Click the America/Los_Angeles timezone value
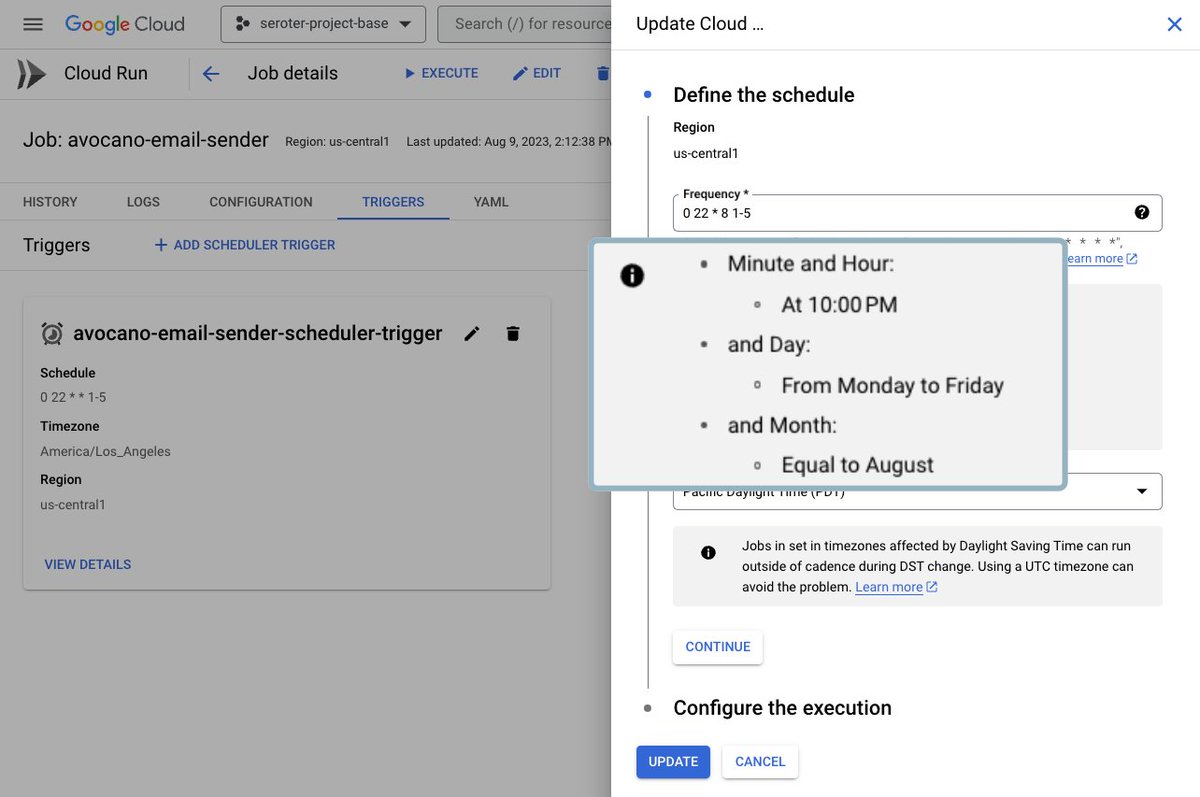 (x=105, y=451)
